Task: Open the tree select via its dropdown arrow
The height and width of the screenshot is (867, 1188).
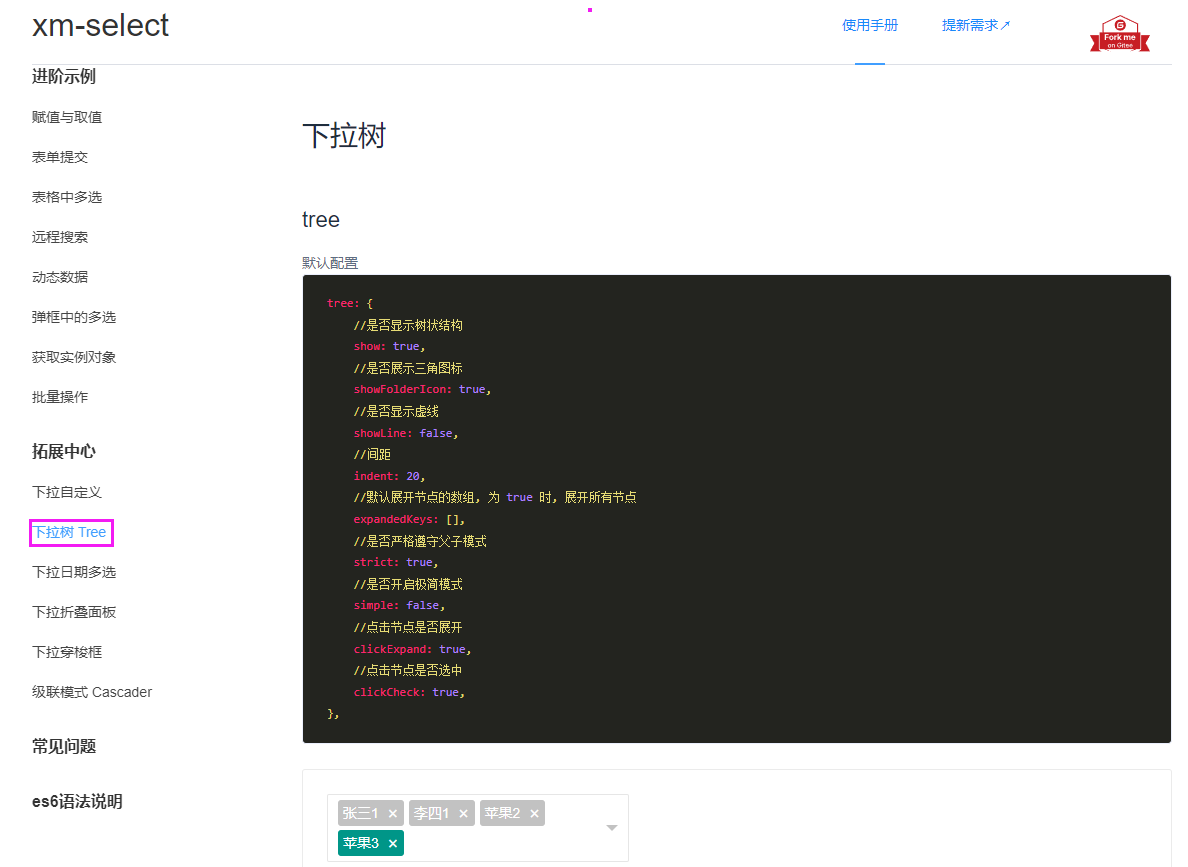Action: click(x=610, y=827)
